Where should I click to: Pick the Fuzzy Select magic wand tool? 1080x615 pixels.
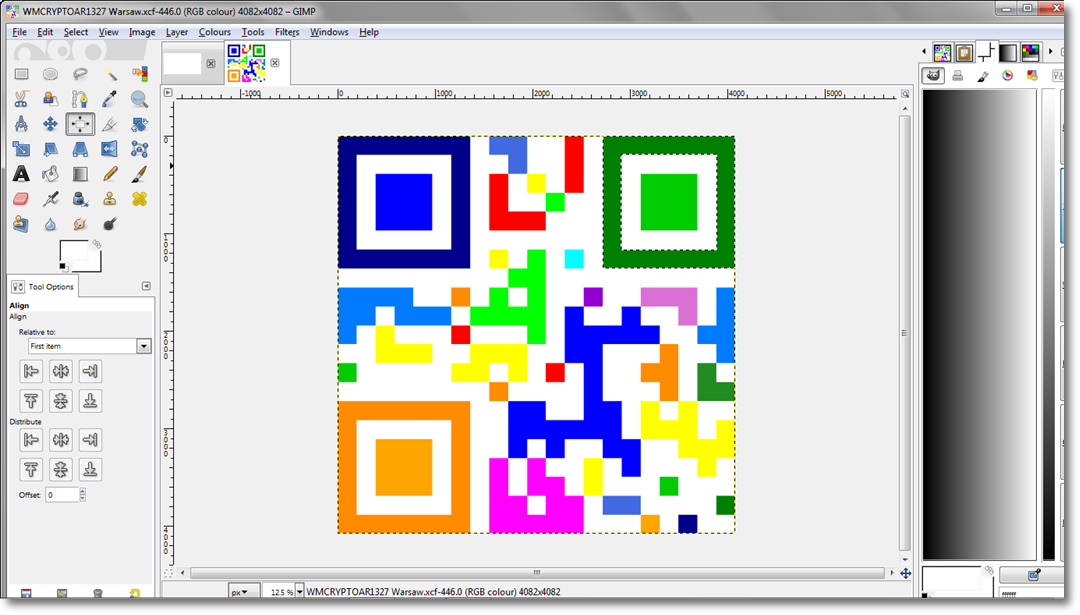(x=110, y=74)
